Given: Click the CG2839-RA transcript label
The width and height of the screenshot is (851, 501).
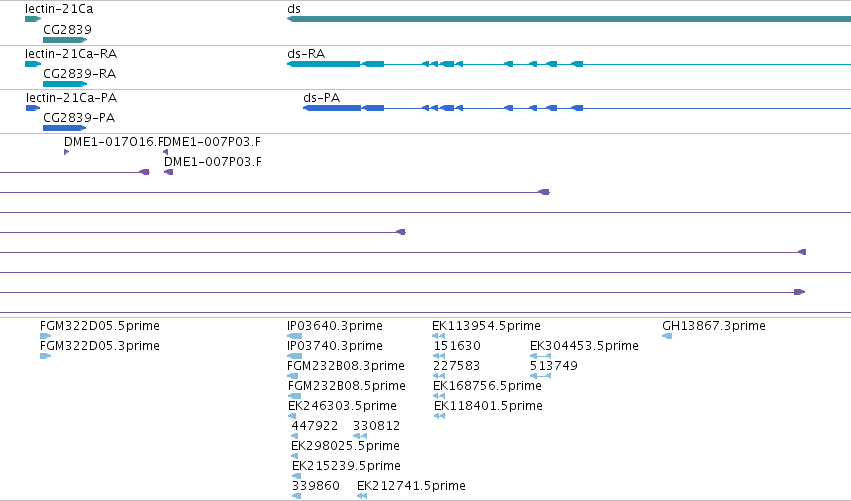Looking at the screenshot, I should coord(79,73).
